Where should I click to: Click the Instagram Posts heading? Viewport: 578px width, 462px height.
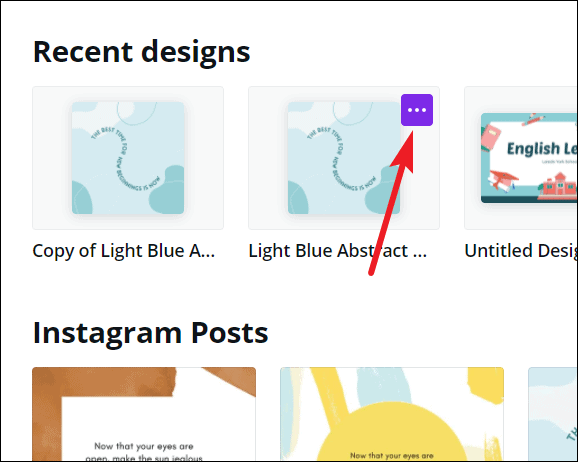(x=150, y=333)
